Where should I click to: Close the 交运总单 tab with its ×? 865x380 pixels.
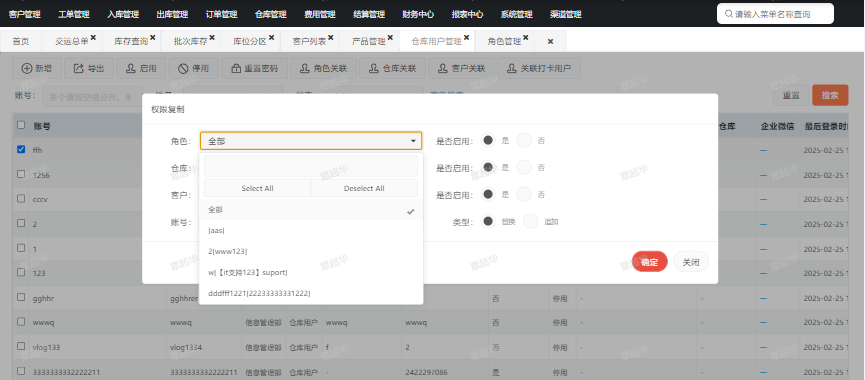click(x=93, y=38)
